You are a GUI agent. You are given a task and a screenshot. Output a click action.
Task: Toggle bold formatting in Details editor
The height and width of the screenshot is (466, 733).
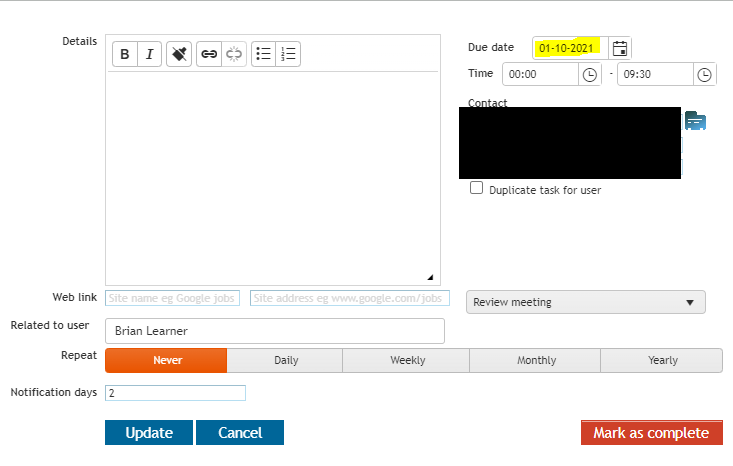coord(125,54)
